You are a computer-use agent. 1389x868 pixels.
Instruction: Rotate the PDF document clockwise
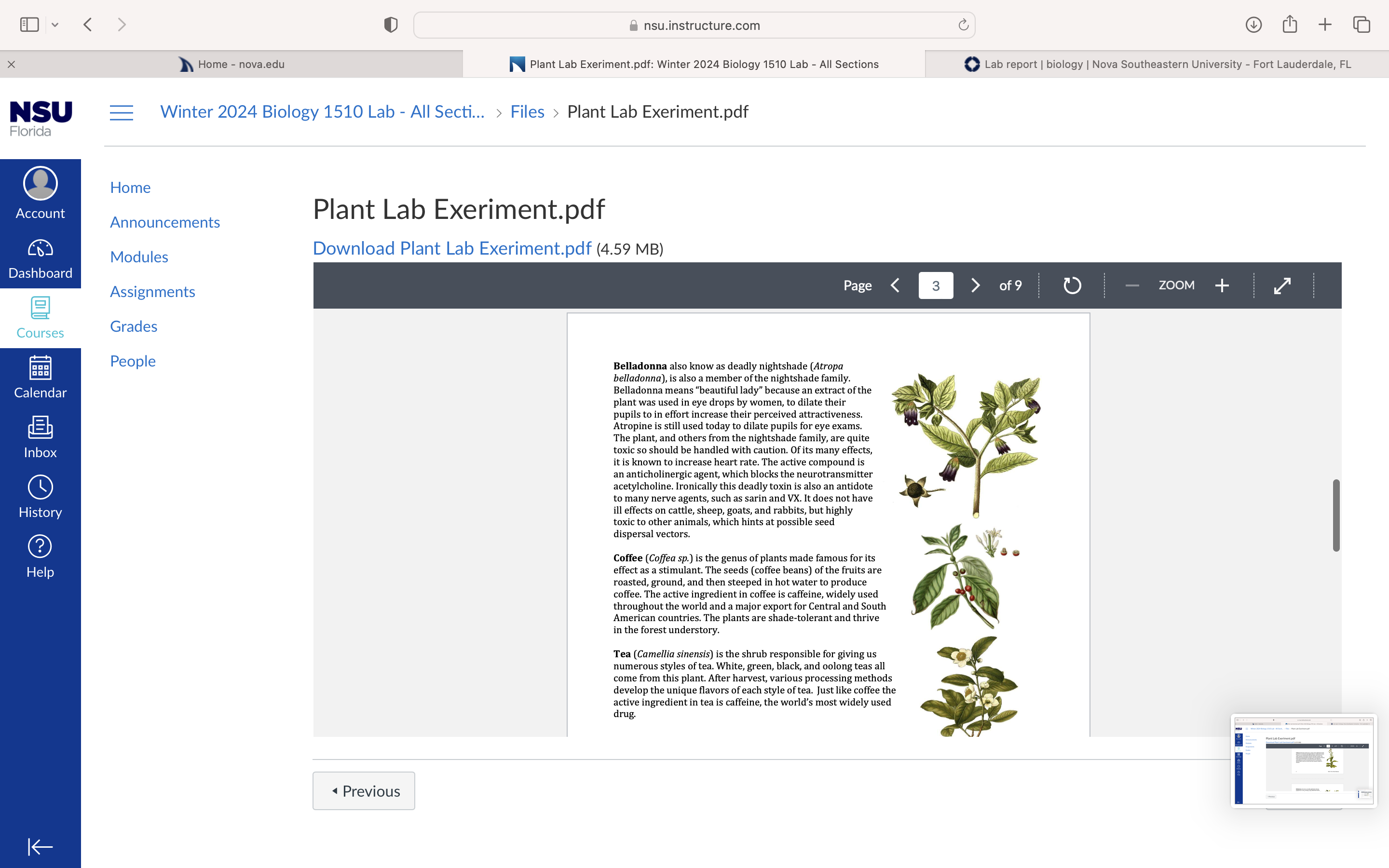click(1072, 285)
